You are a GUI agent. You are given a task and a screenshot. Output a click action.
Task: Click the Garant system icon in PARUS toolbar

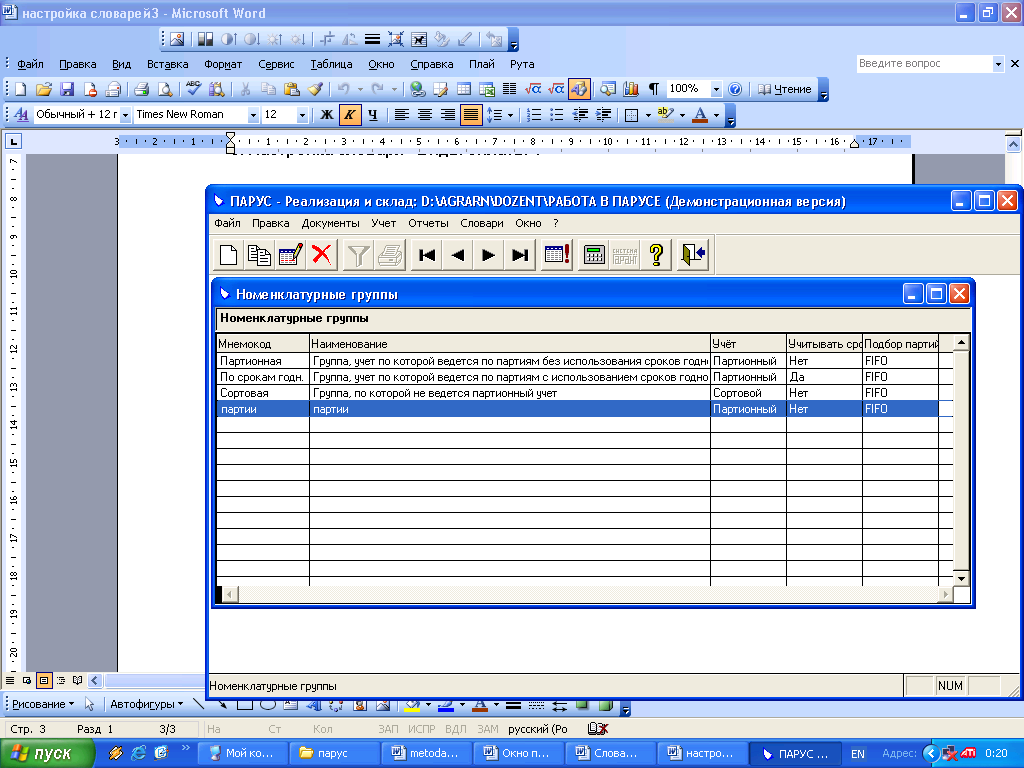click(x=625, y=255)
